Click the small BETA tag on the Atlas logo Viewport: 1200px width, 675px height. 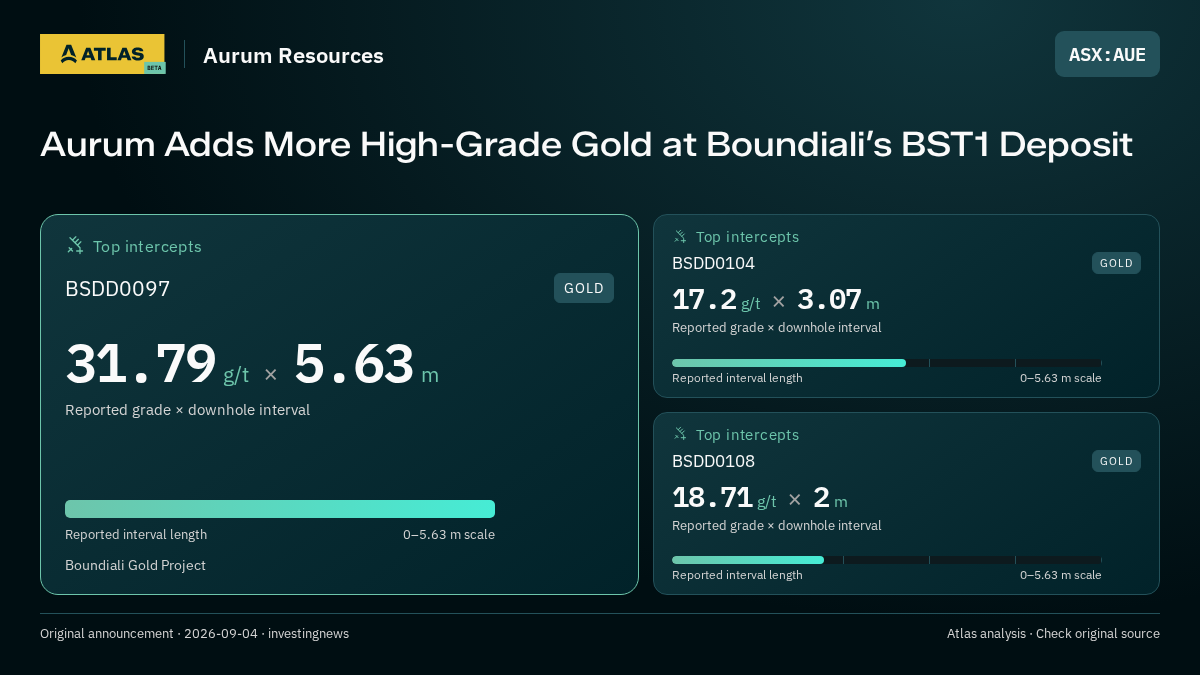(x=154, y=68)
